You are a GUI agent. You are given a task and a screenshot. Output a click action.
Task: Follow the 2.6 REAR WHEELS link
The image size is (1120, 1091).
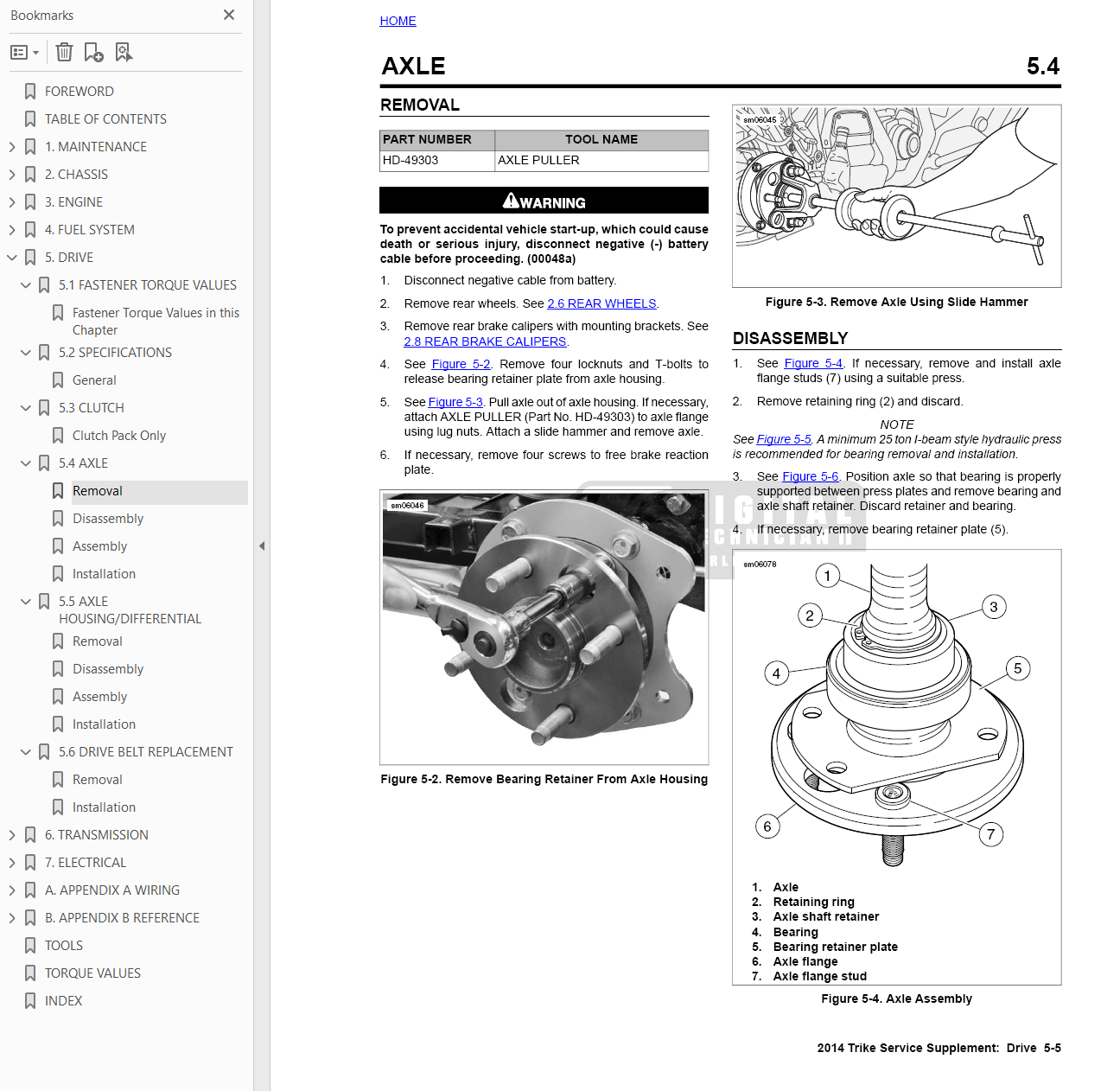click(x=602, y=303)
